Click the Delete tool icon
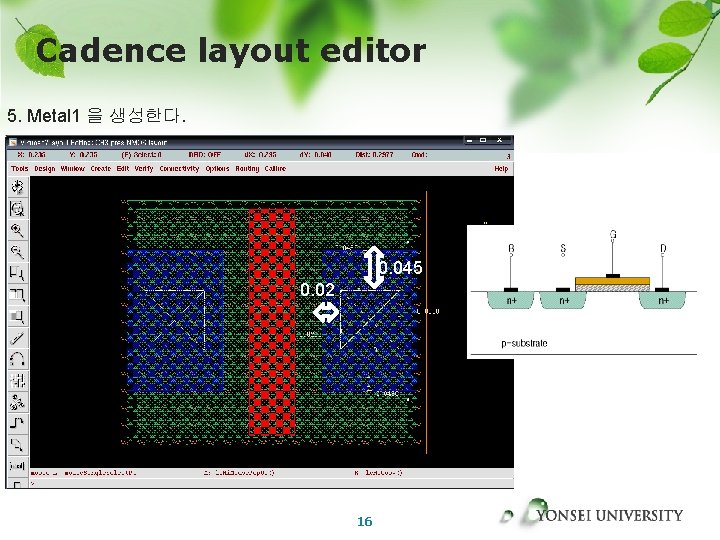720x540 pixels. point(17,338)
